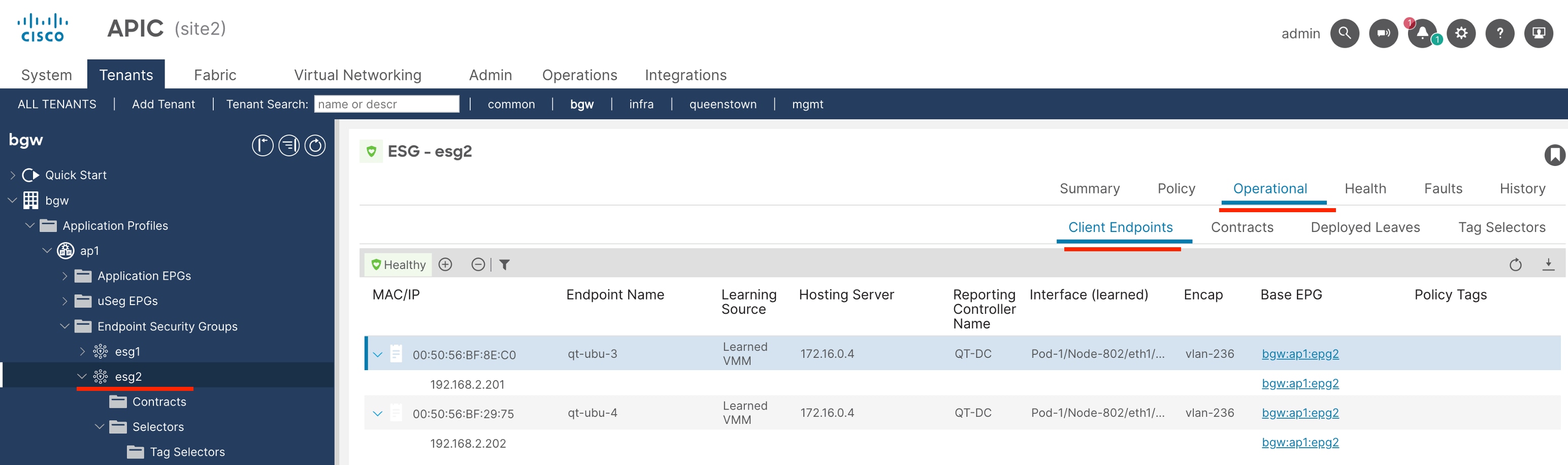Open the Tag Selectors sub-tab

tap(1501, 226)
